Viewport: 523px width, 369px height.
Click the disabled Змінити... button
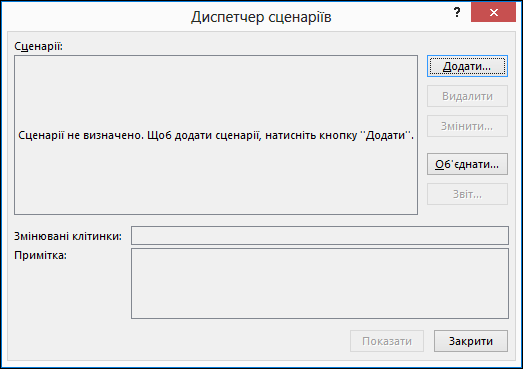[x=467, y=126]
